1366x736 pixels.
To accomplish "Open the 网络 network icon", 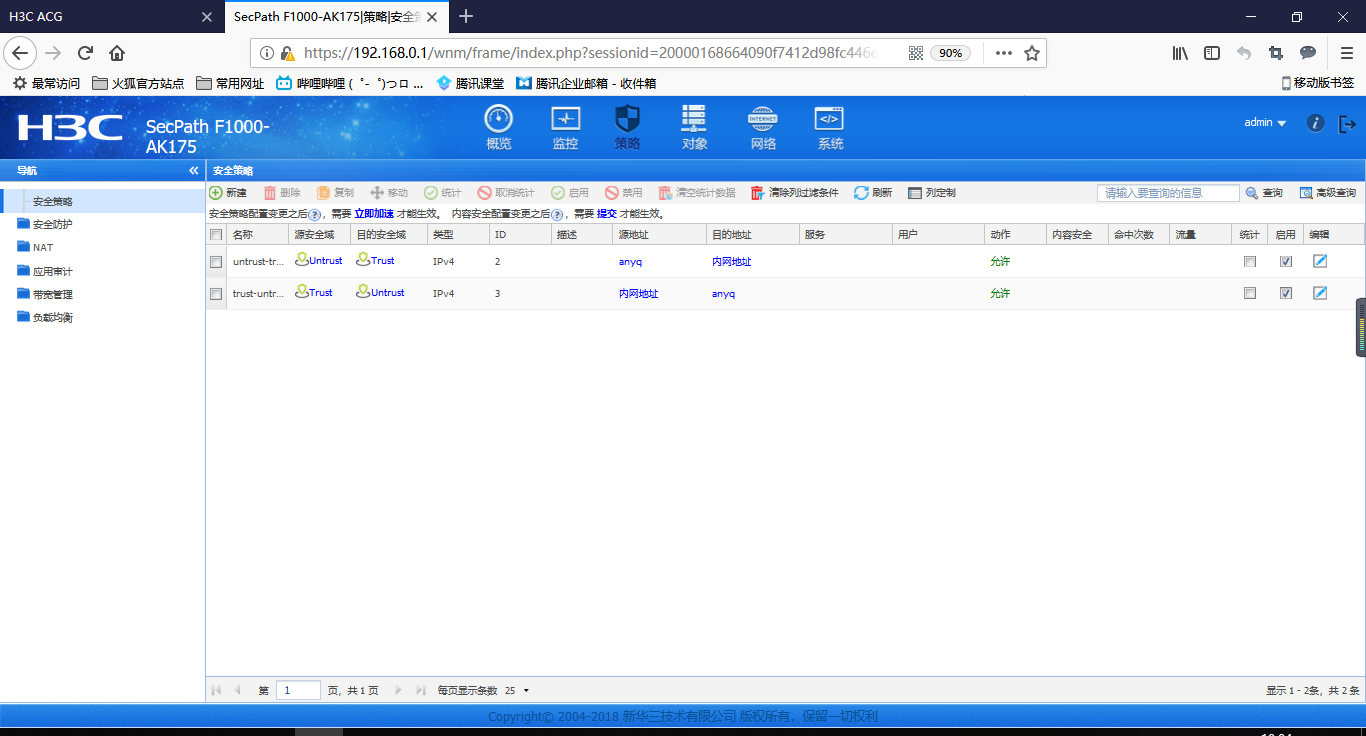I will click(763, 120).
